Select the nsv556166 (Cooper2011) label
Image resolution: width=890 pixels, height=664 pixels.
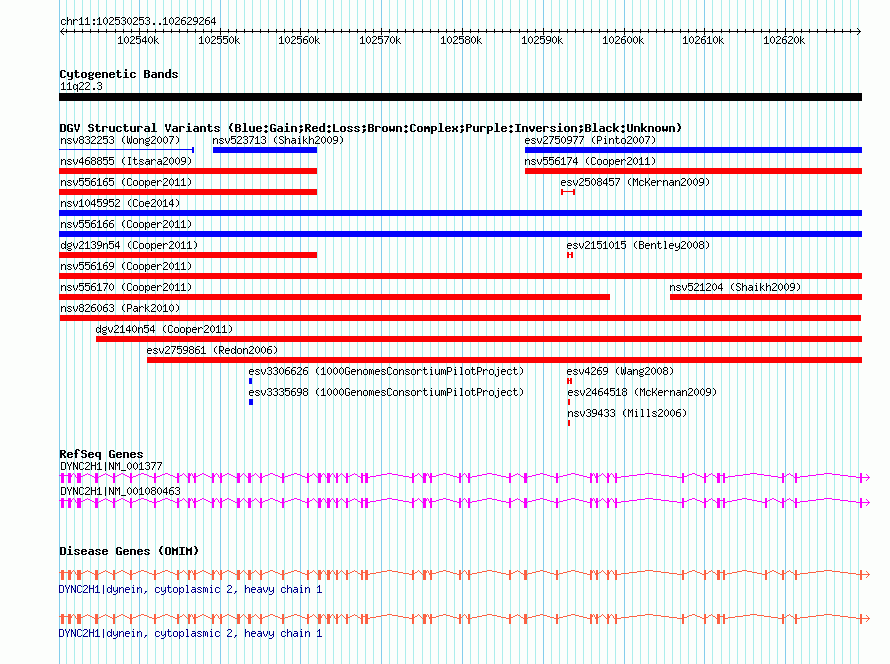pyautogui.click(x=126, y=224)
